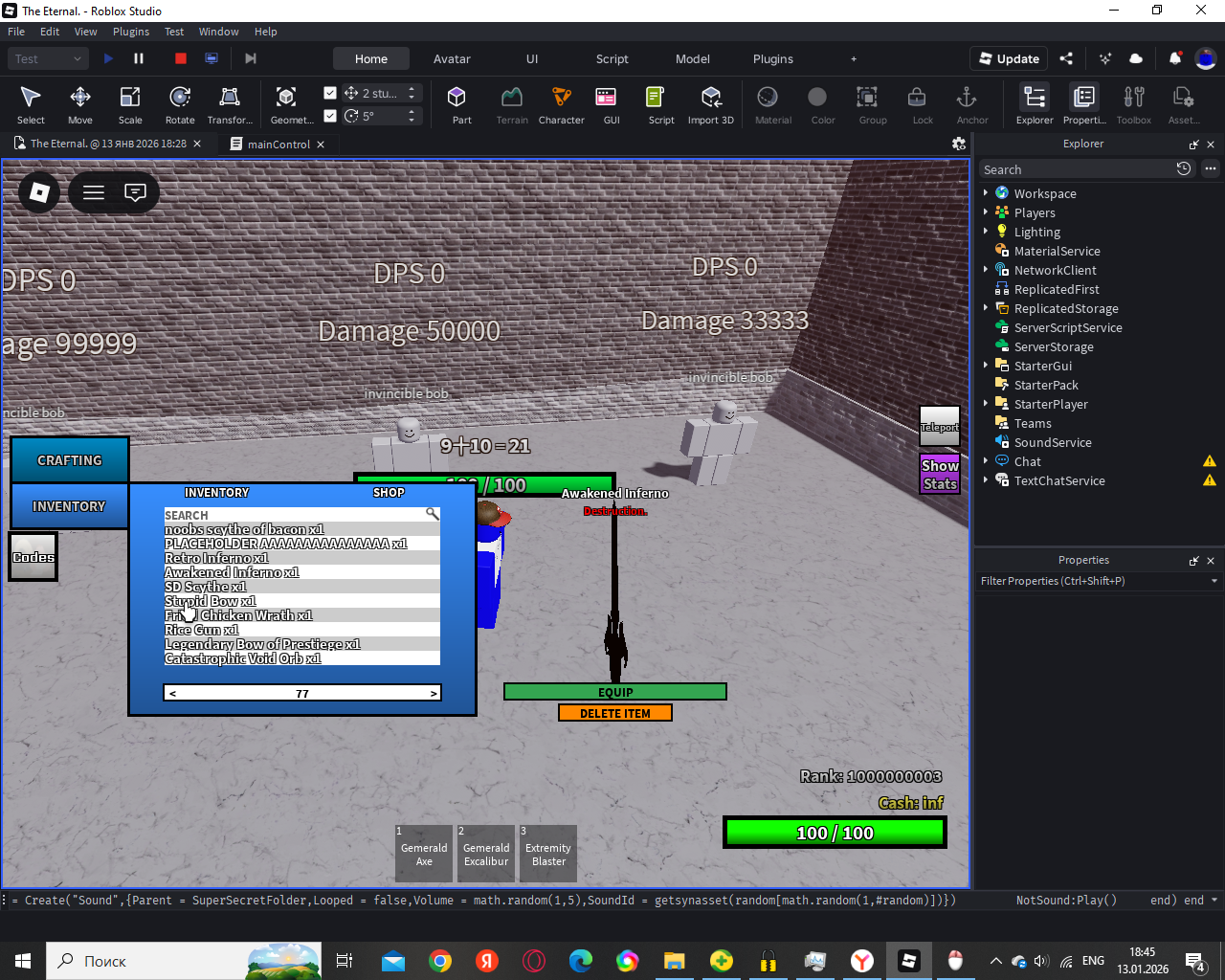Image resolution: width=1225 pixels, height=980 pixels.
Task: Click the Explorer Search field
Action: coord(1077,169)
